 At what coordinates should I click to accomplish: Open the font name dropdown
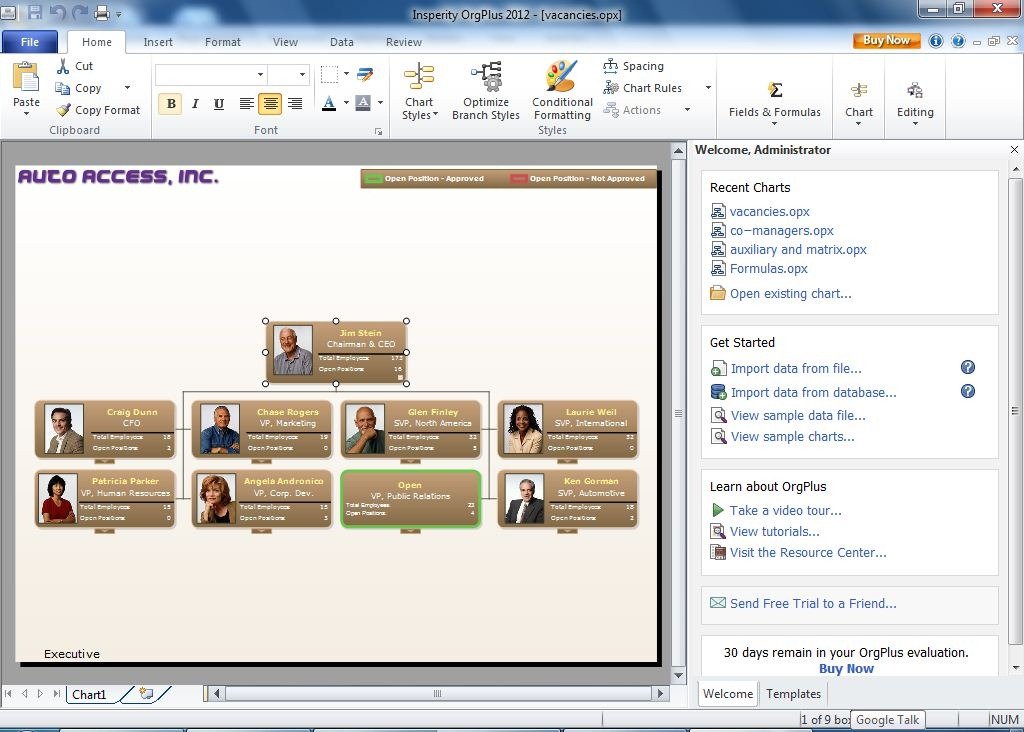coord(260,74)
